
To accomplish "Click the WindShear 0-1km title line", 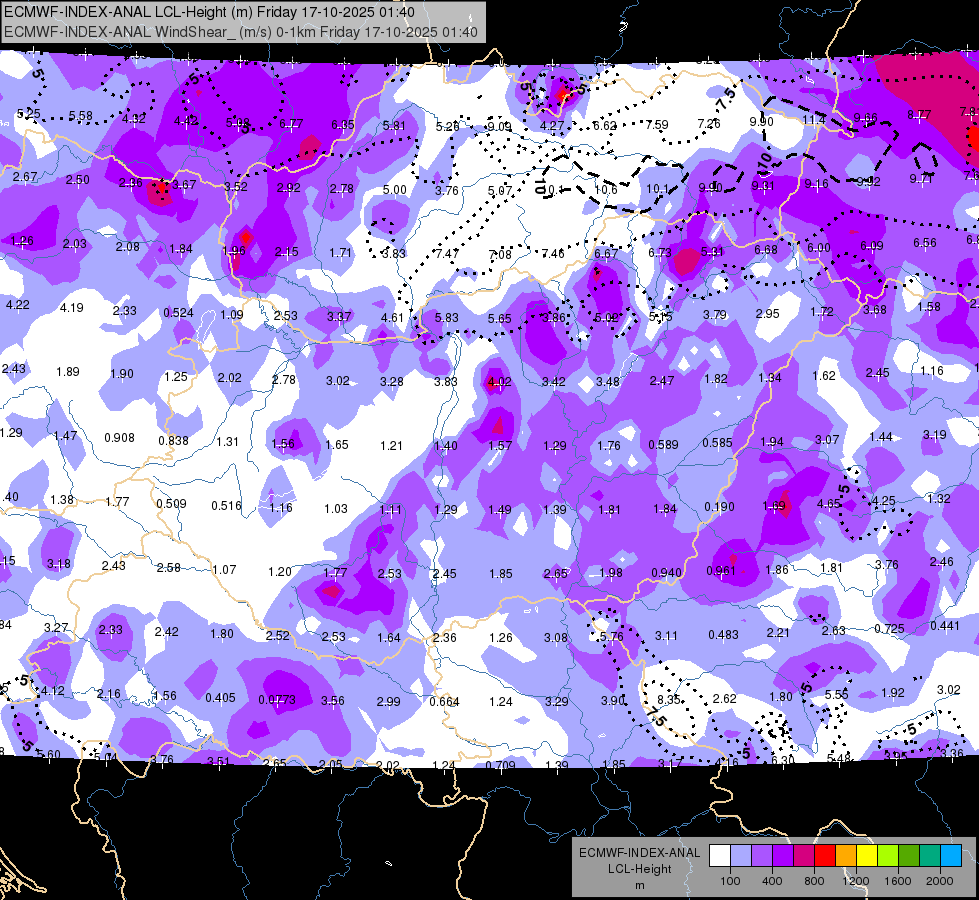I will (x=241, y=32).
